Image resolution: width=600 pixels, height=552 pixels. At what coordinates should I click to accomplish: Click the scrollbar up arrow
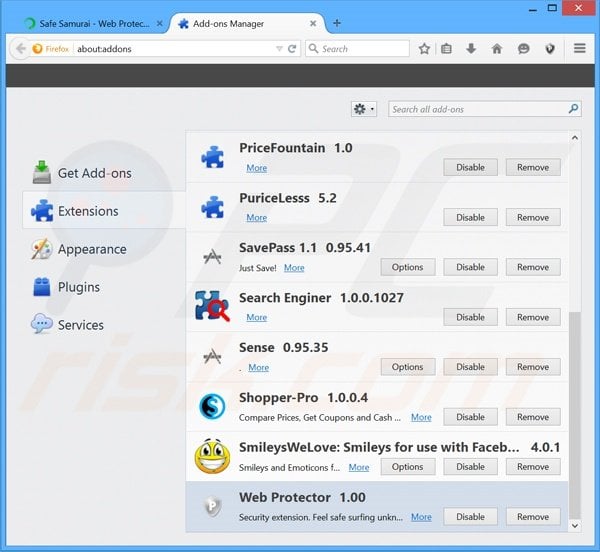click(x=575, y=138)
